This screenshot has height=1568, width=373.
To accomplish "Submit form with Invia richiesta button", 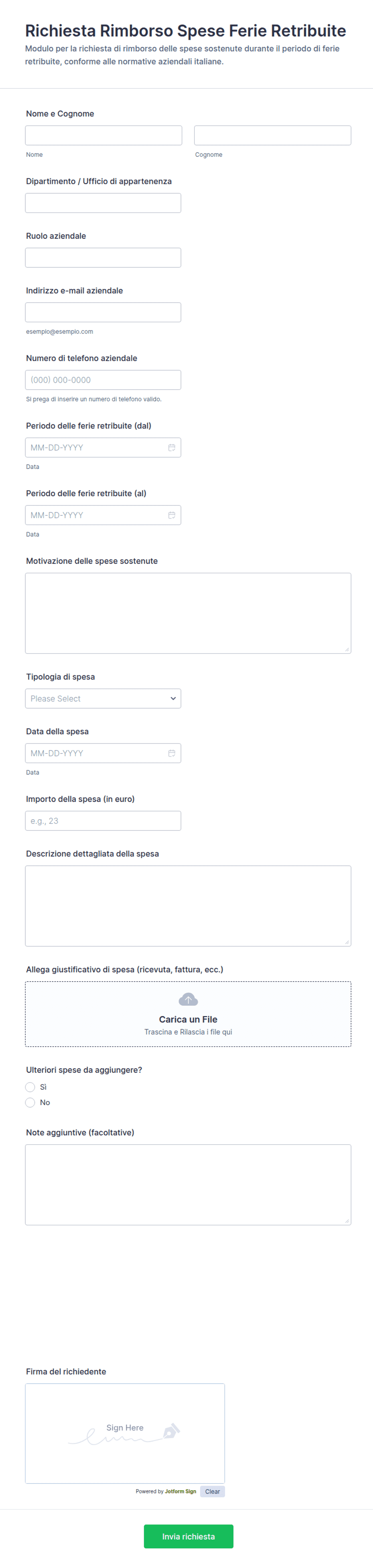I will (189, 1536).
